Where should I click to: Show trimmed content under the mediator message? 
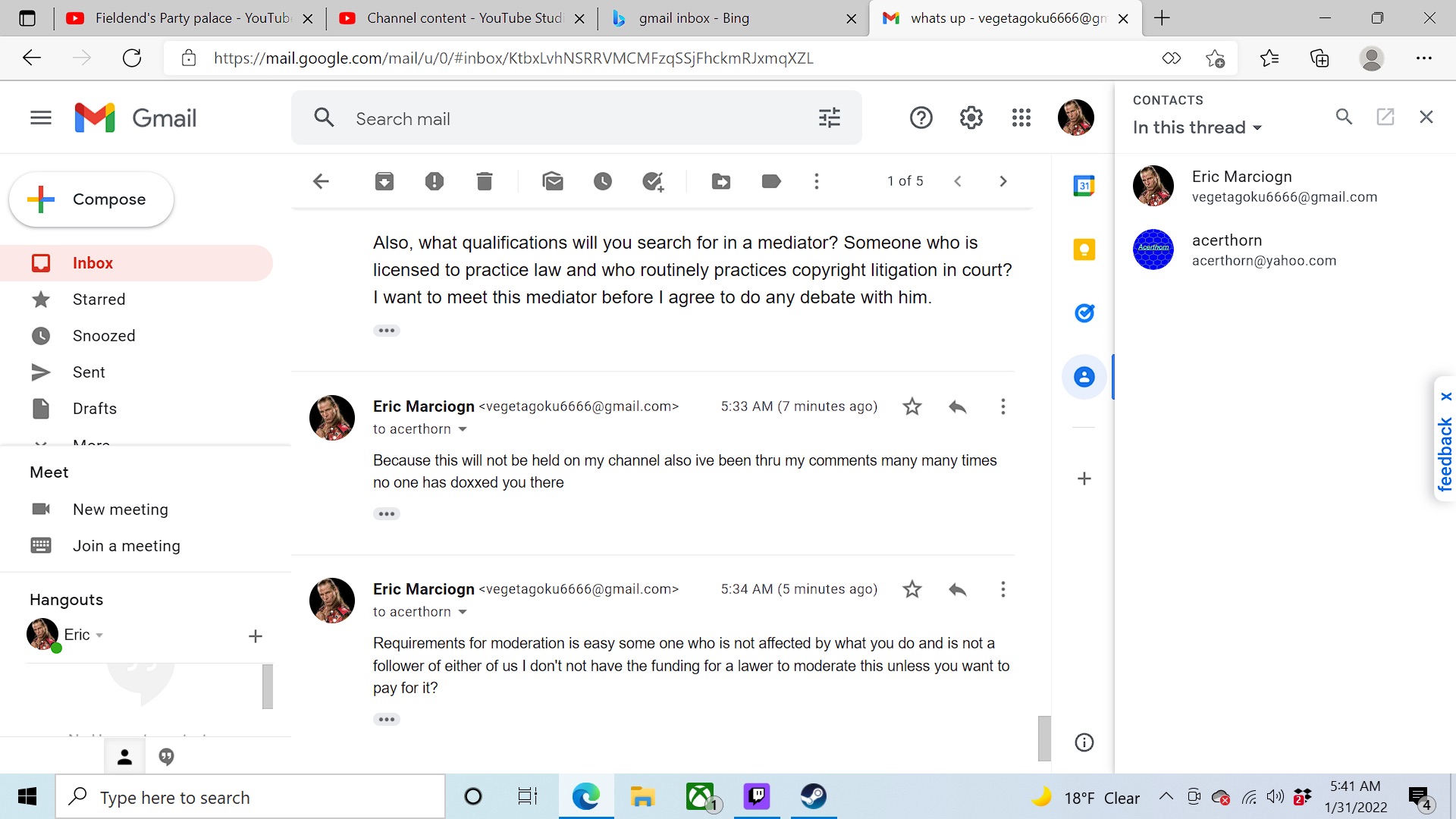387,331
